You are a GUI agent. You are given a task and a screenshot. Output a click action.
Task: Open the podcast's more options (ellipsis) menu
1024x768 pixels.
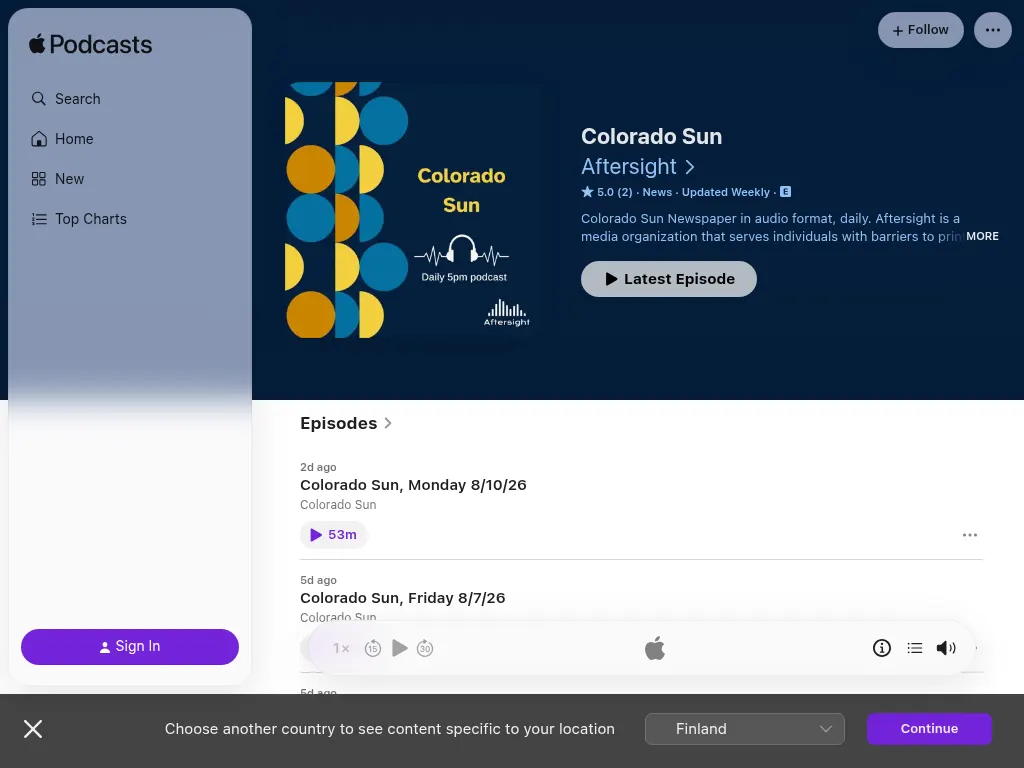[993, 30]
